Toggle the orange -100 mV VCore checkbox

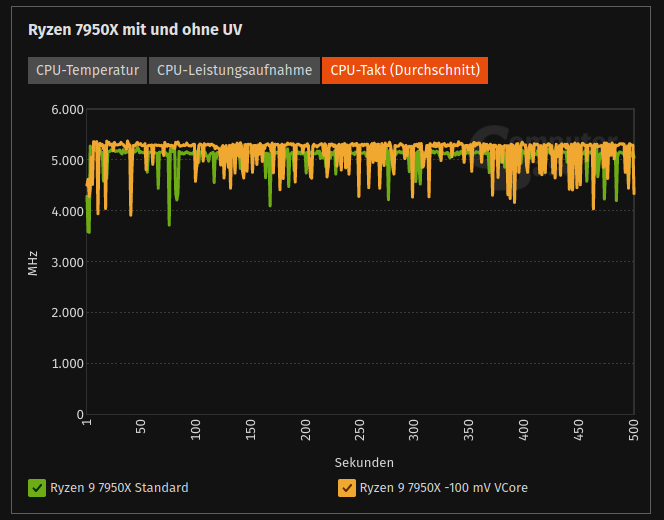point(347,488)
